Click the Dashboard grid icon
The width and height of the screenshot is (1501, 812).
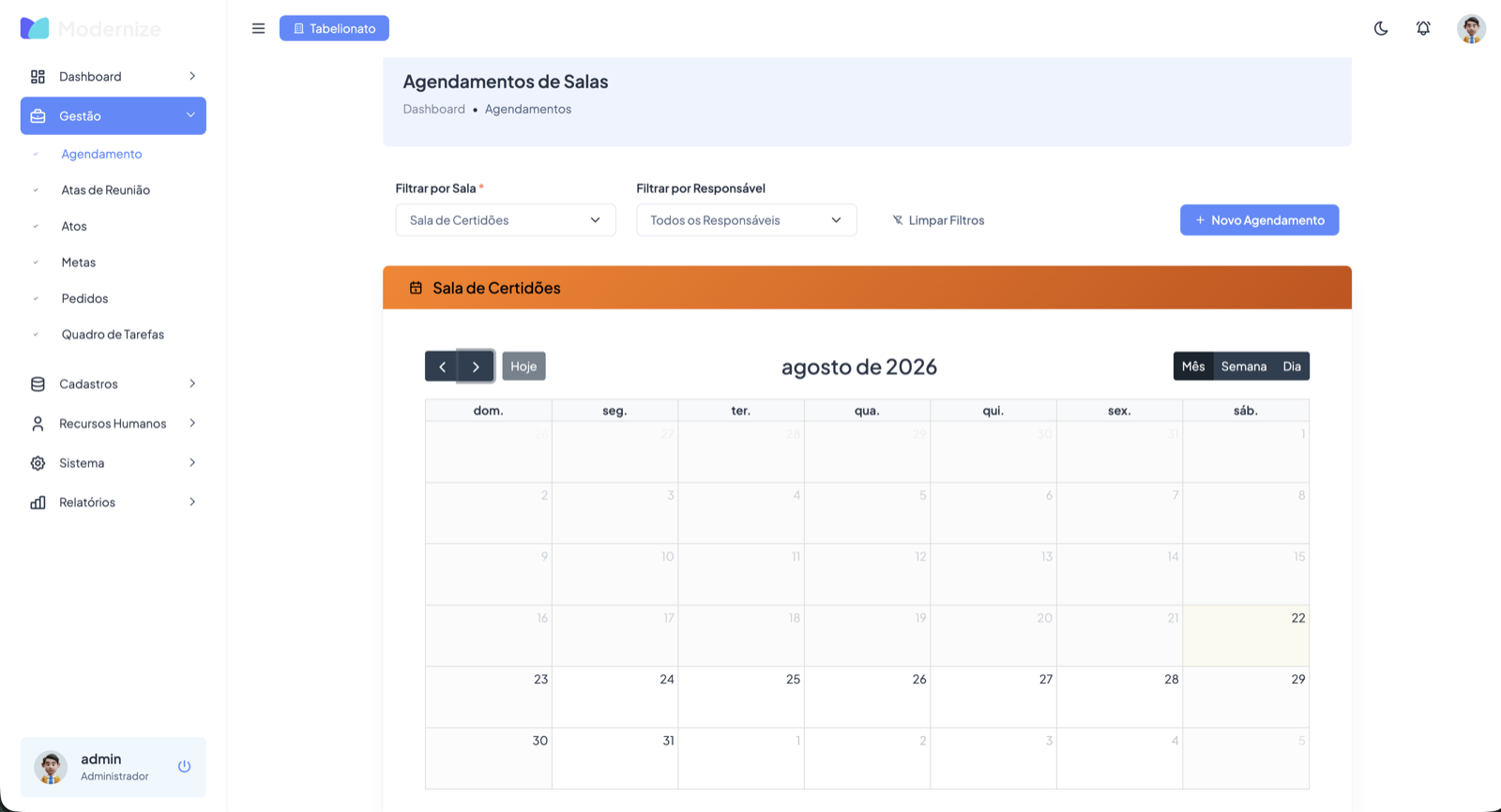[x=38, y=77]
